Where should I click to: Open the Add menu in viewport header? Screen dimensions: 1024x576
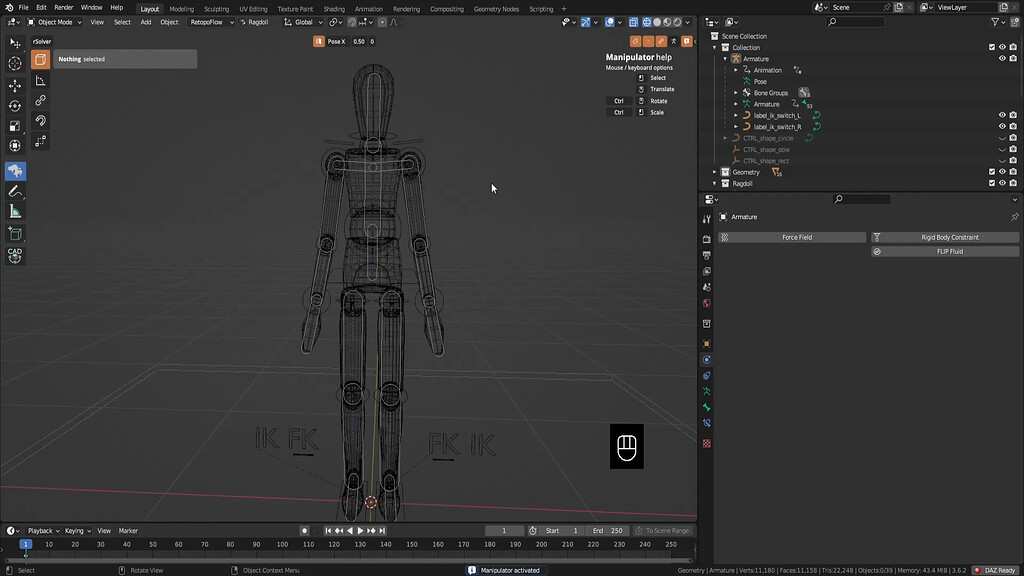point(146,22)
